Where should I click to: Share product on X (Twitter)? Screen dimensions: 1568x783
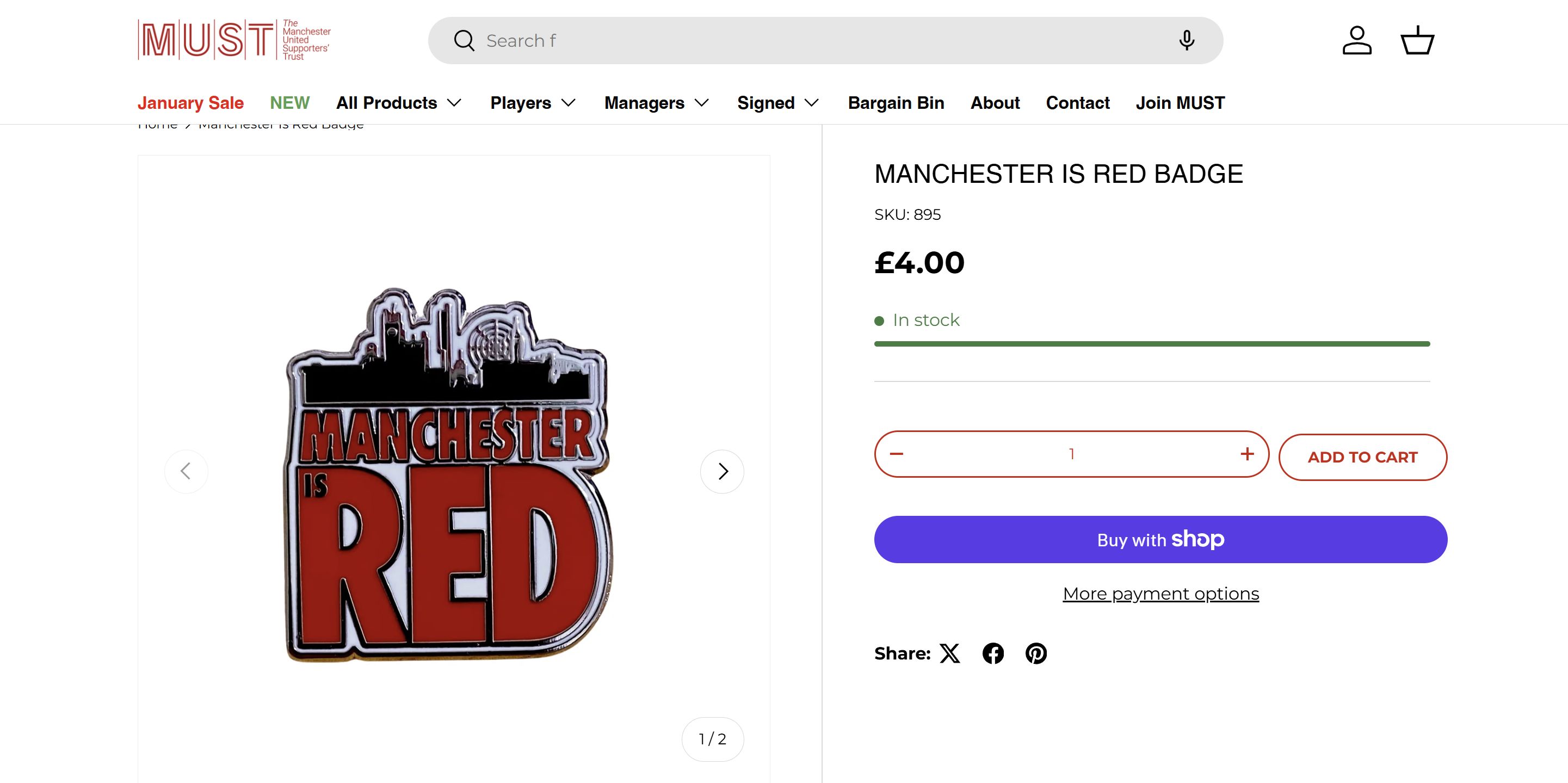(949, 653)
